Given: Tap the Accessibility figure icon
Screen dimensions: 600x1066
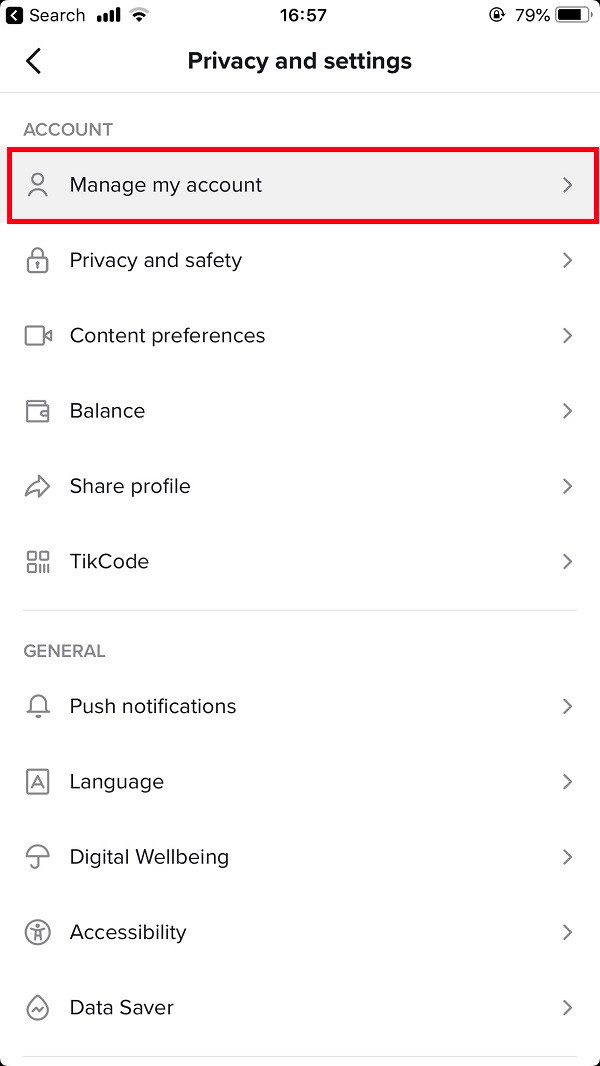Looking at the screenshot, I should pyautogui.click(x=38, y=933).
